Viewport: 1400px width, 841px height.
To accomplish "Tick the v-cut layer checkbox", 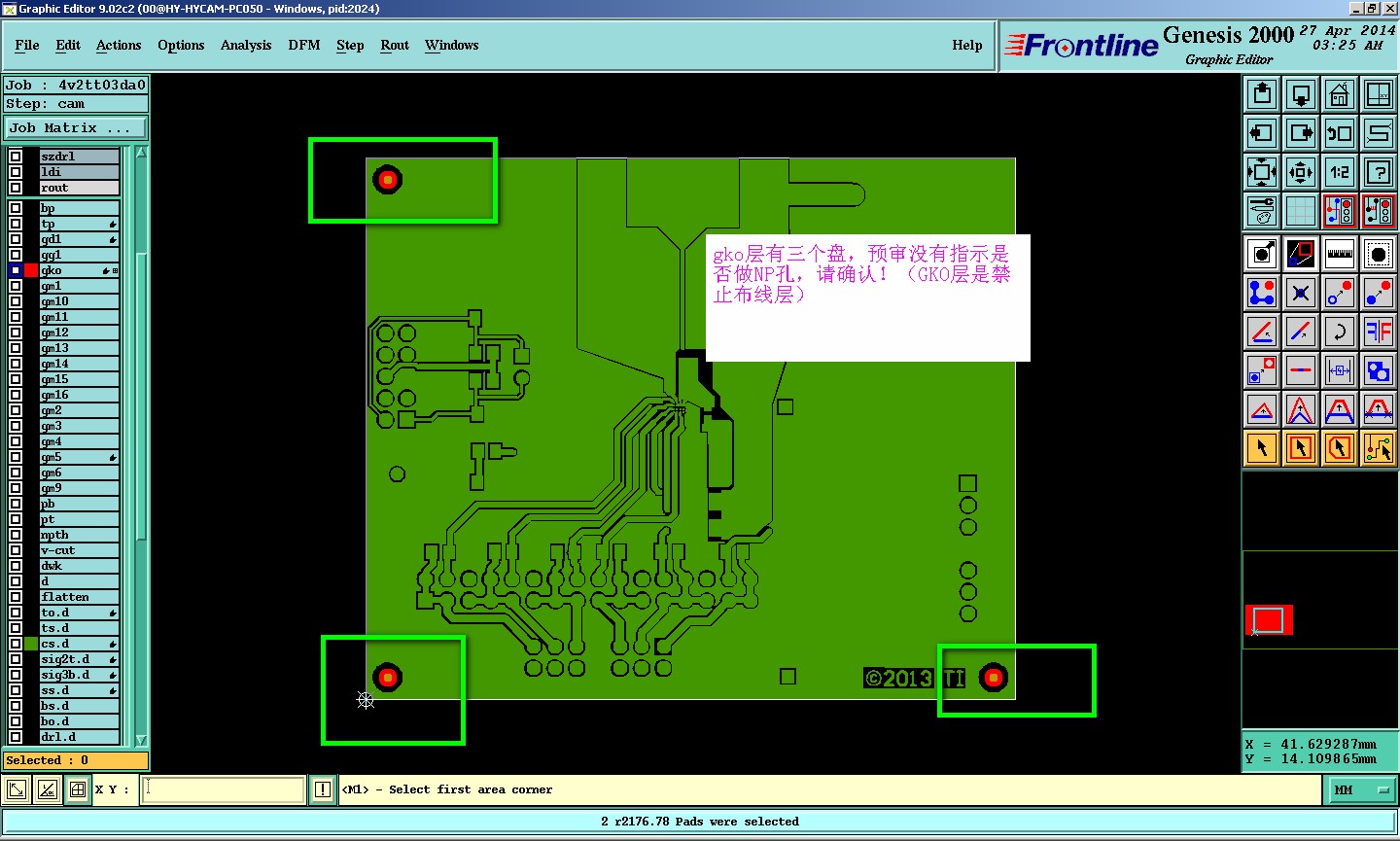I will pos(16,550).
